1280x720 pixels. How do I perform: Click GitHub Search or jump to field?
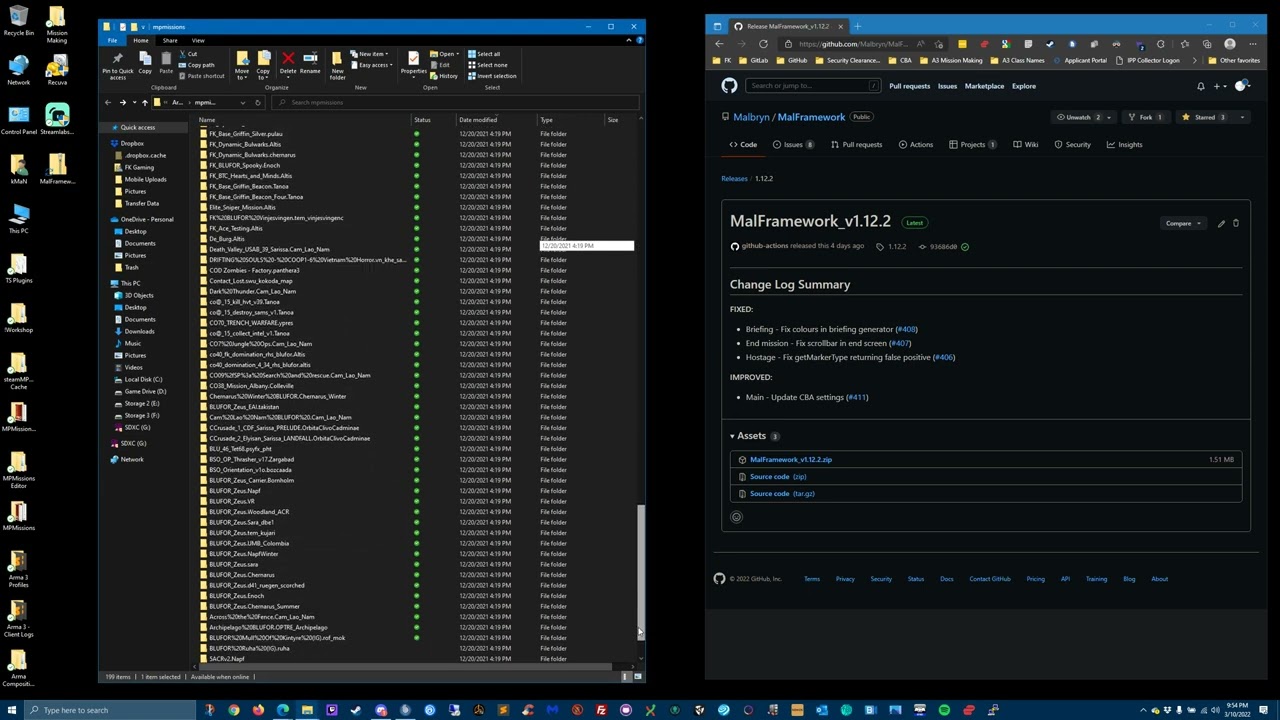(x=813, y=86)
